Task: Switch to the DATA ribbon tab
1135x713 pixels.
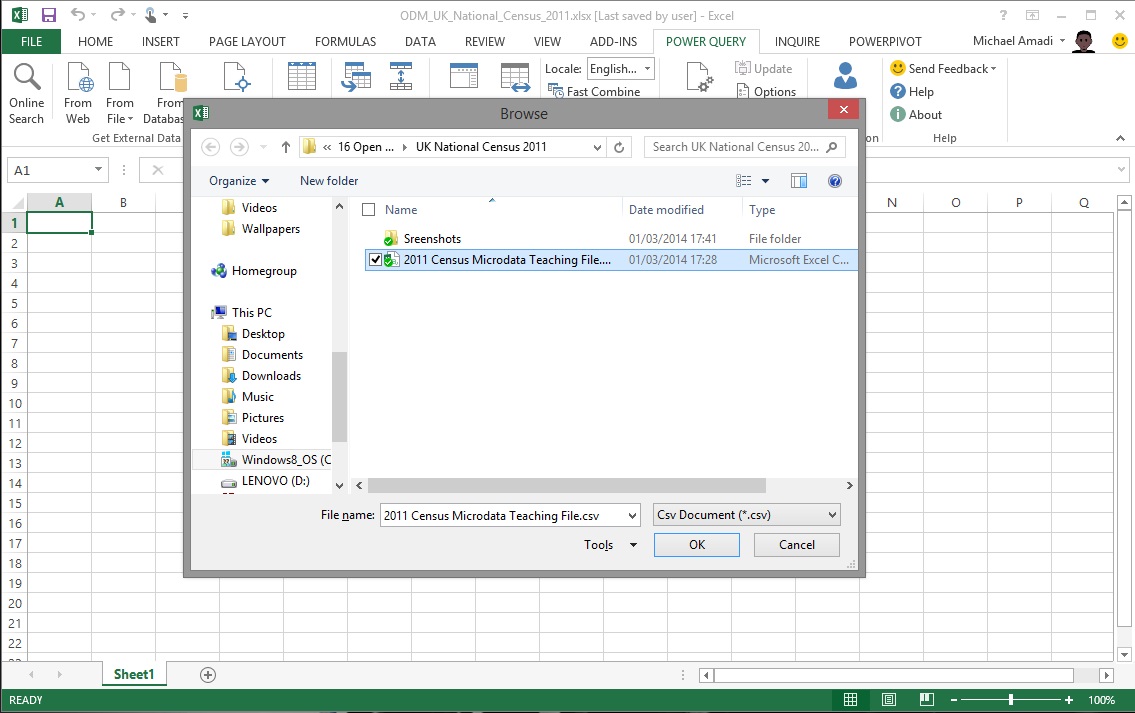Action: click(421, 41)
